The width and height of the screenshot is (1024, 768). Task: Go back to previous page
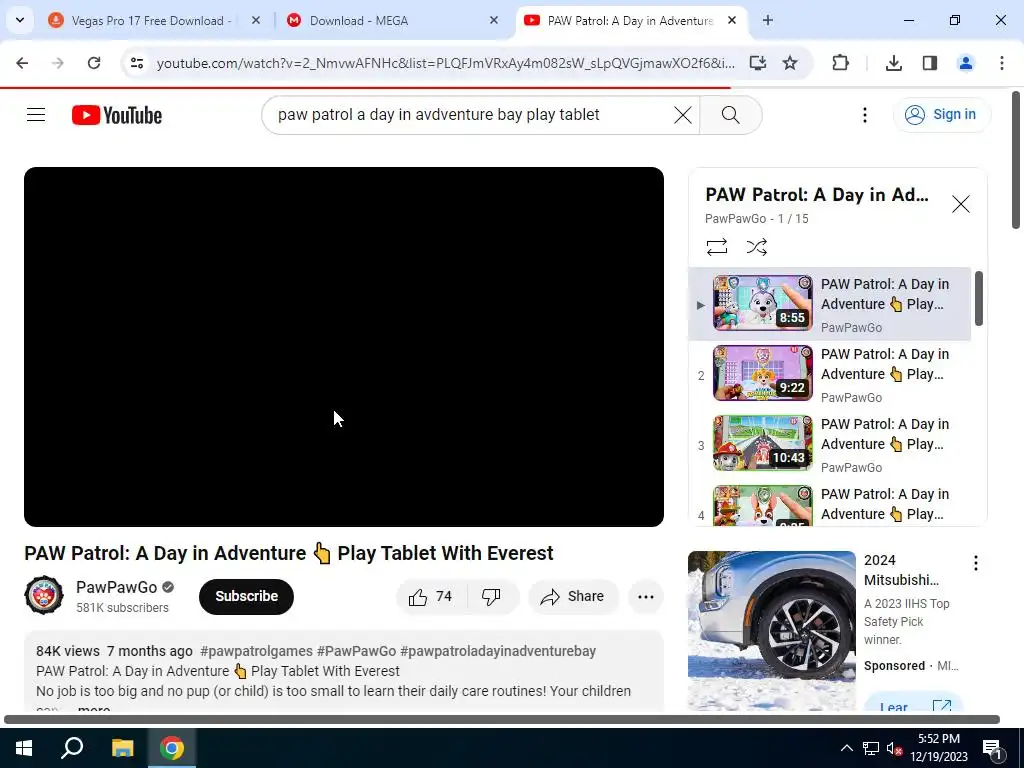coord(22,63)
